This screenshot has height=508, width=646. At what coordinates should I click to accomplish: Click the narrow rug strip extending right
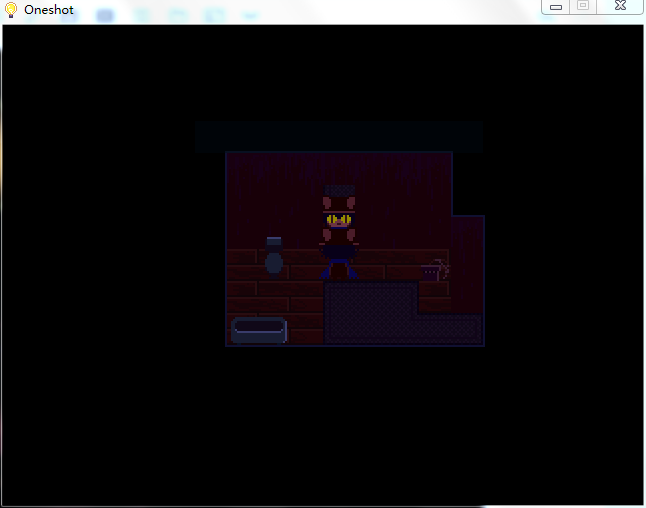pyautogui.click(x=450, y=328)
